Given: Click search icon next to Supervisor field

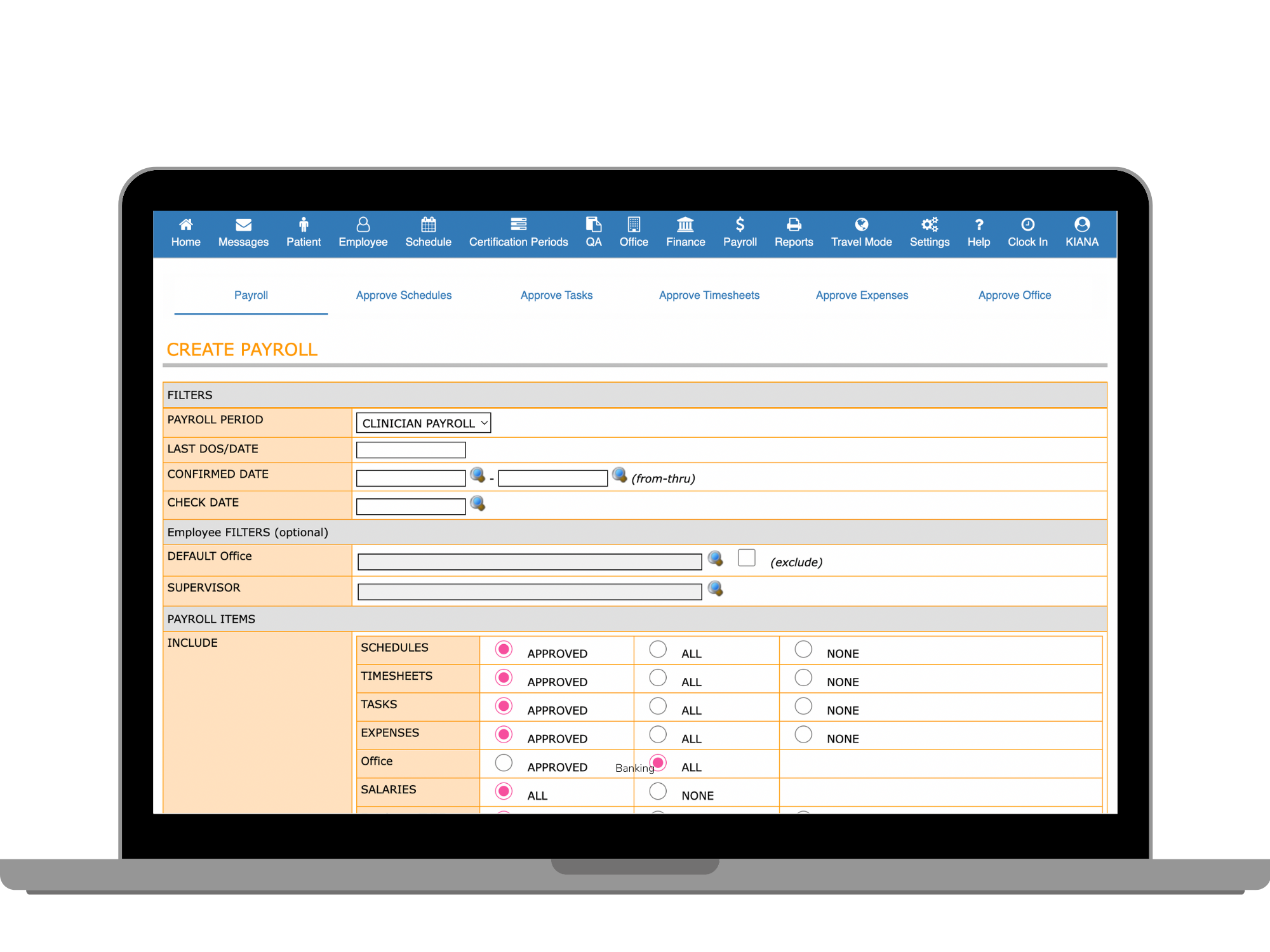Looking at the screenshot, I should click(x=716, y=589).
